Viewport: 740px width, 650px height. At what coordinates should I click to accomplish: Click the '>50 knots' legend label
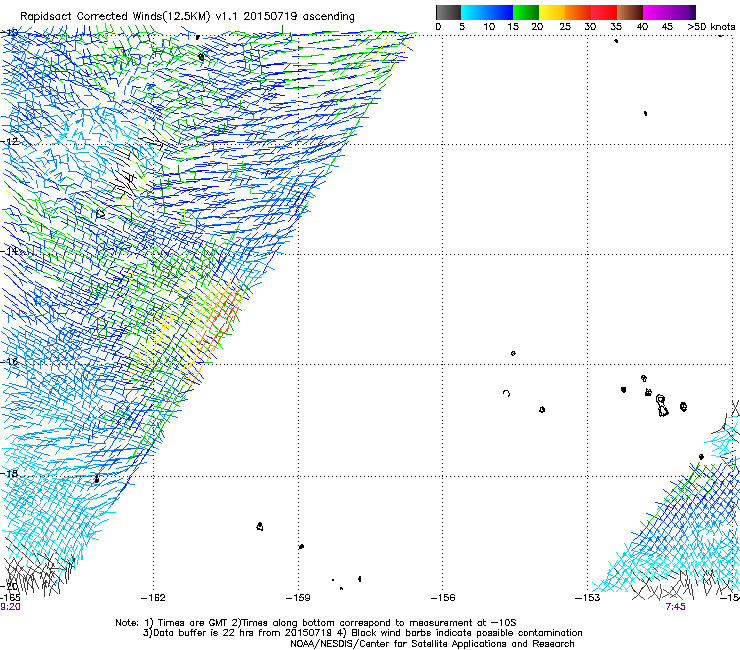[x=711, y=27]
